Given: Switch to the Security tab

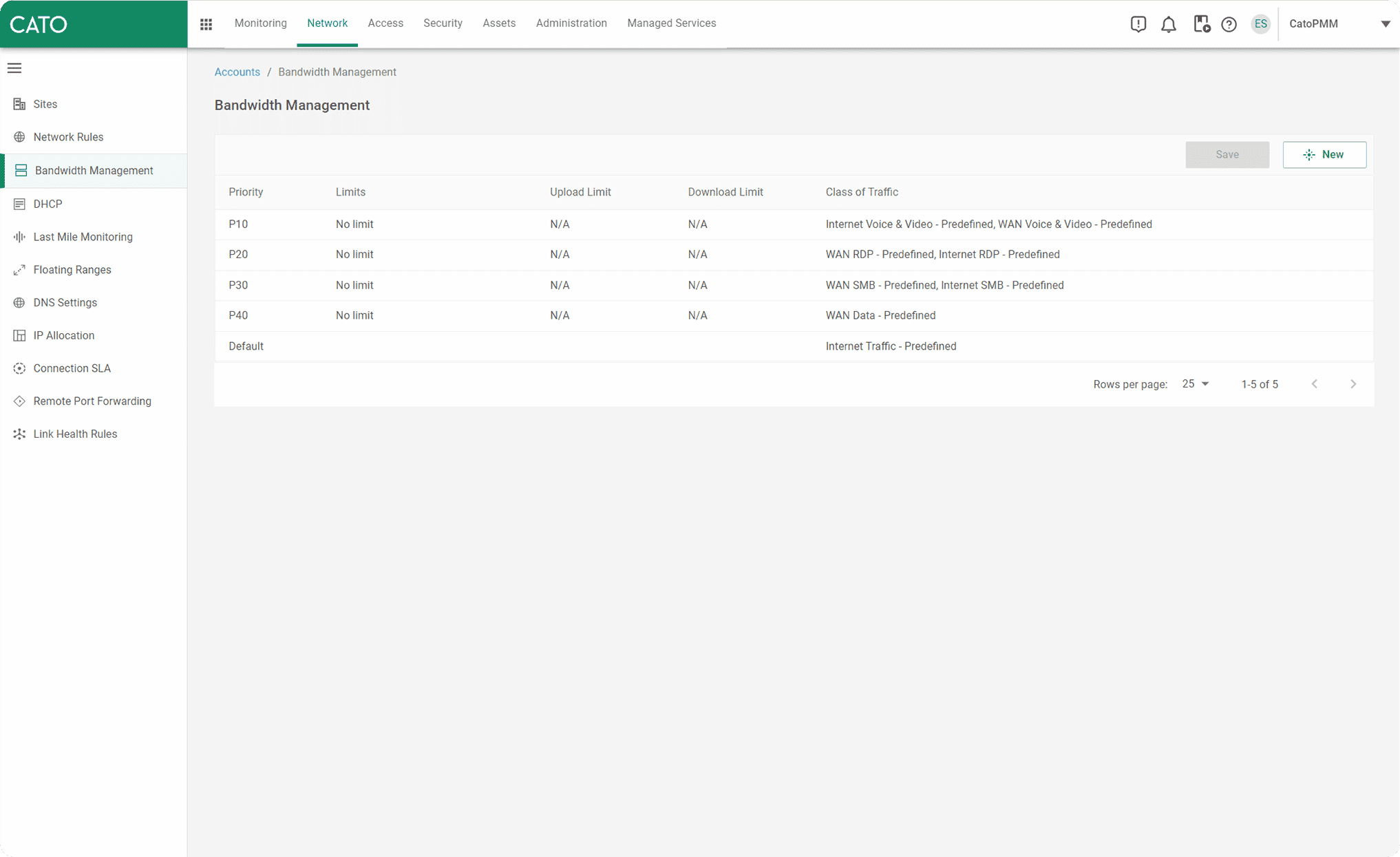Looking at the screenshot, I should click(443, 23).
